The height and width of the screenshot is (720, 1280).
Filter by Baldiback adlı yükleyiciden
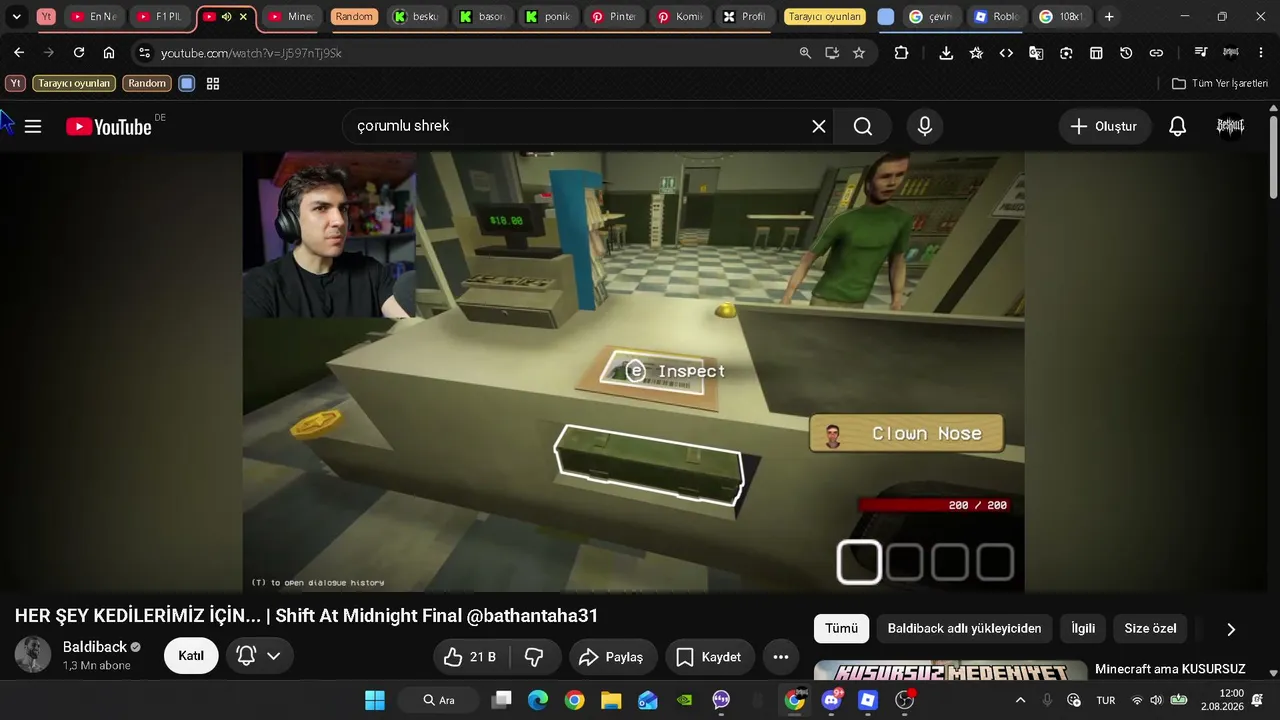click(964, 629)
